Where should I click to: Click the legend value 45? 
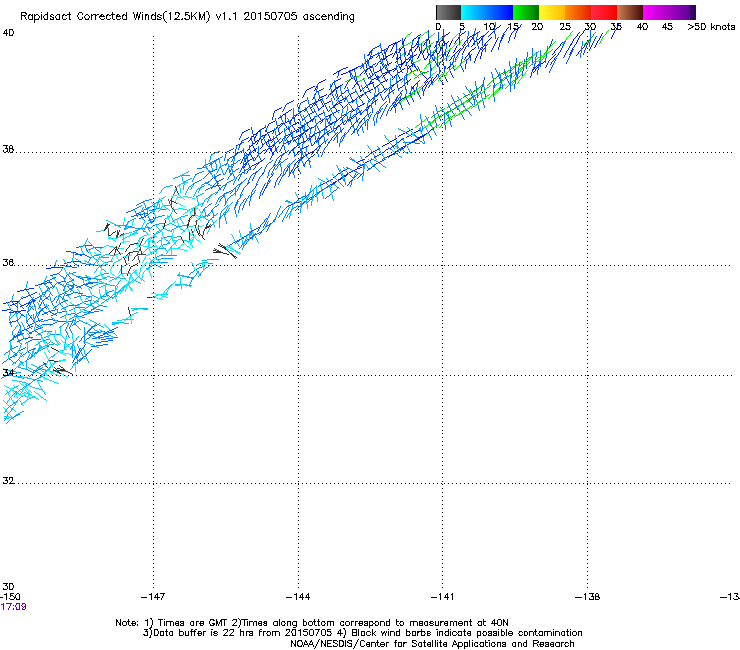click(667, 27)
